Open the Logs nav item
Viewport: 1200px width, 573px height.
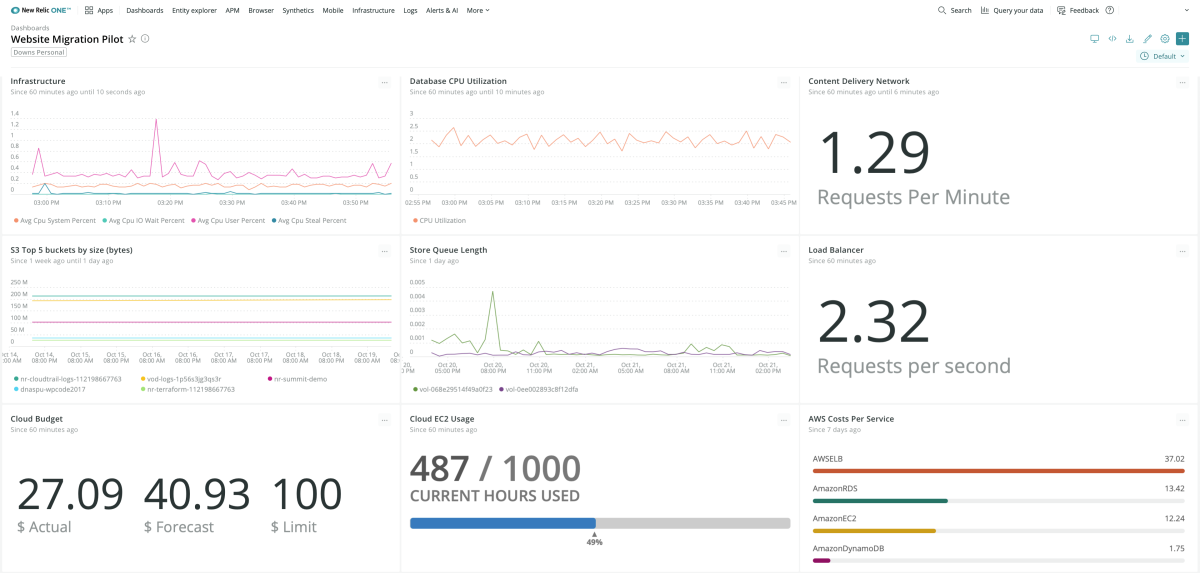coord(410,10)
